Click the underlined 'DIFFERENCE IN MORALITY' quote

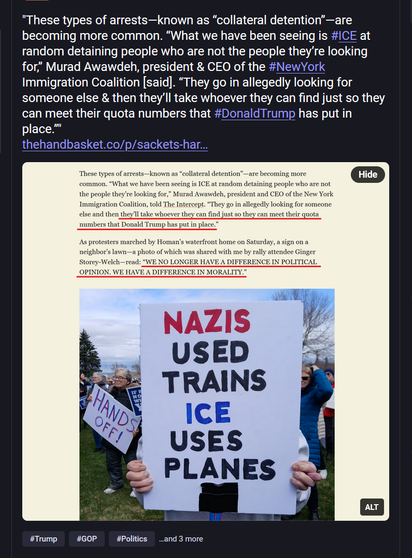(x=199, y=267)
